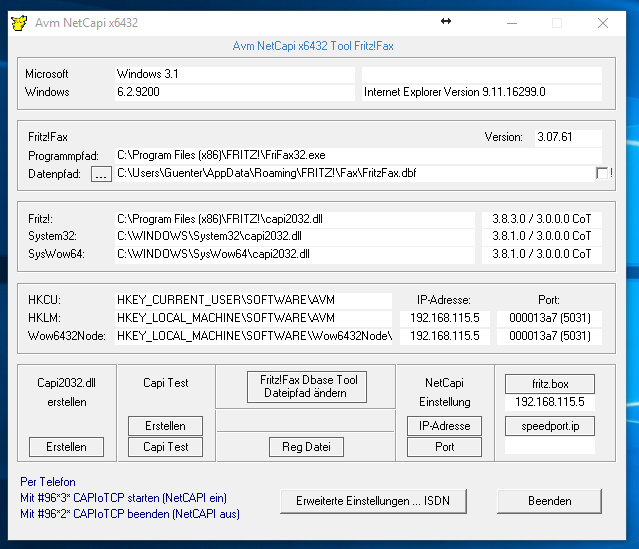Click the Avm NetCapi x6432 Tool Fritz!Fax heading
639x549 pixels.
(x=313, y=46)
